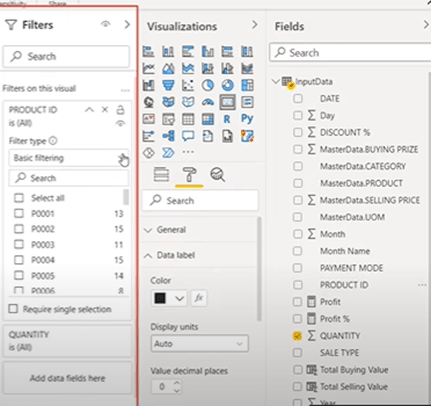The image size is (431, 406).
Task: Open the Display units Auto dropdown
Action: point(199,344)
